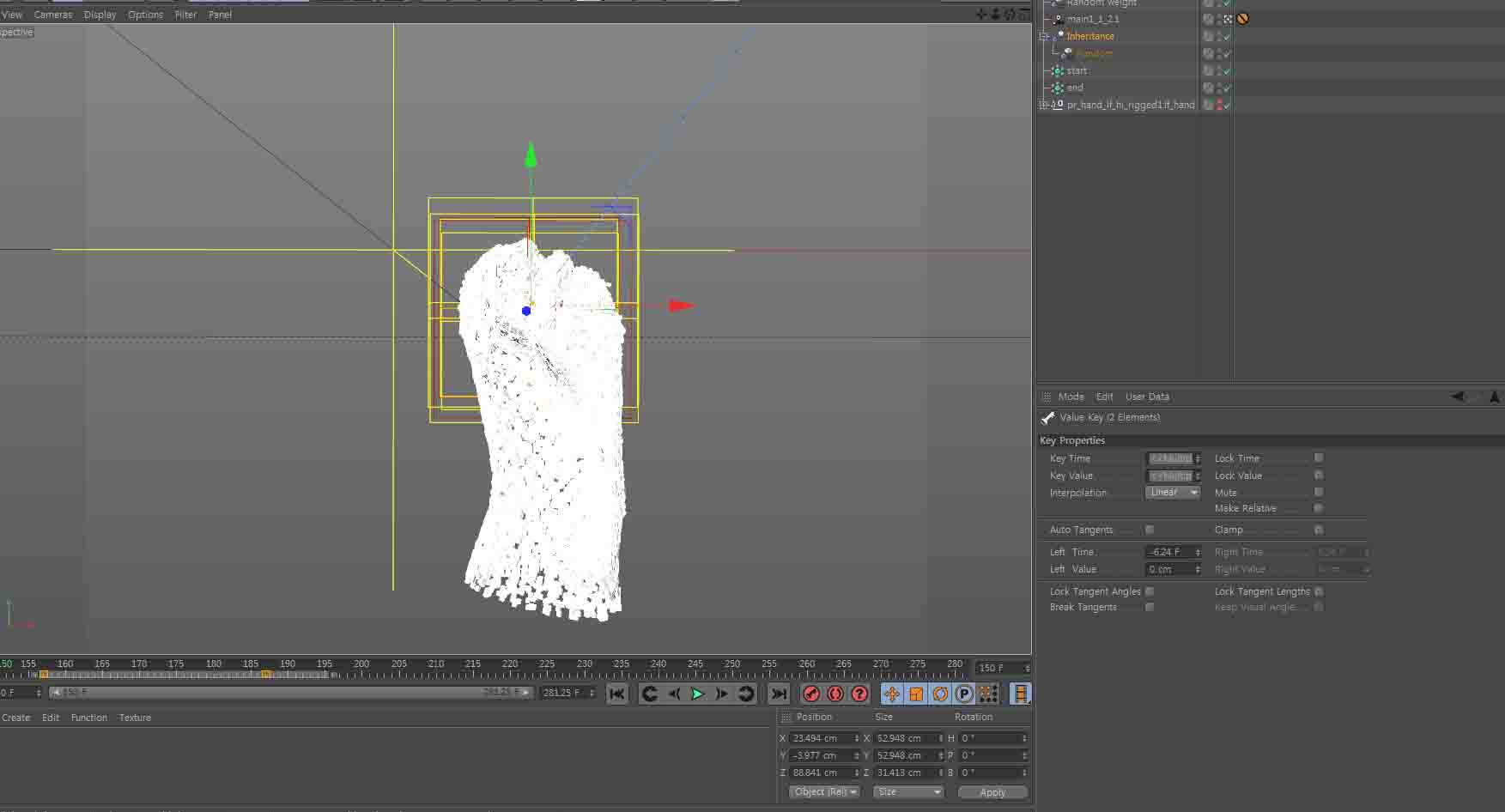The image size is (1505, 812).
Task: Click the orange tag on main1_1_2.1
Action: [1243, 19]
